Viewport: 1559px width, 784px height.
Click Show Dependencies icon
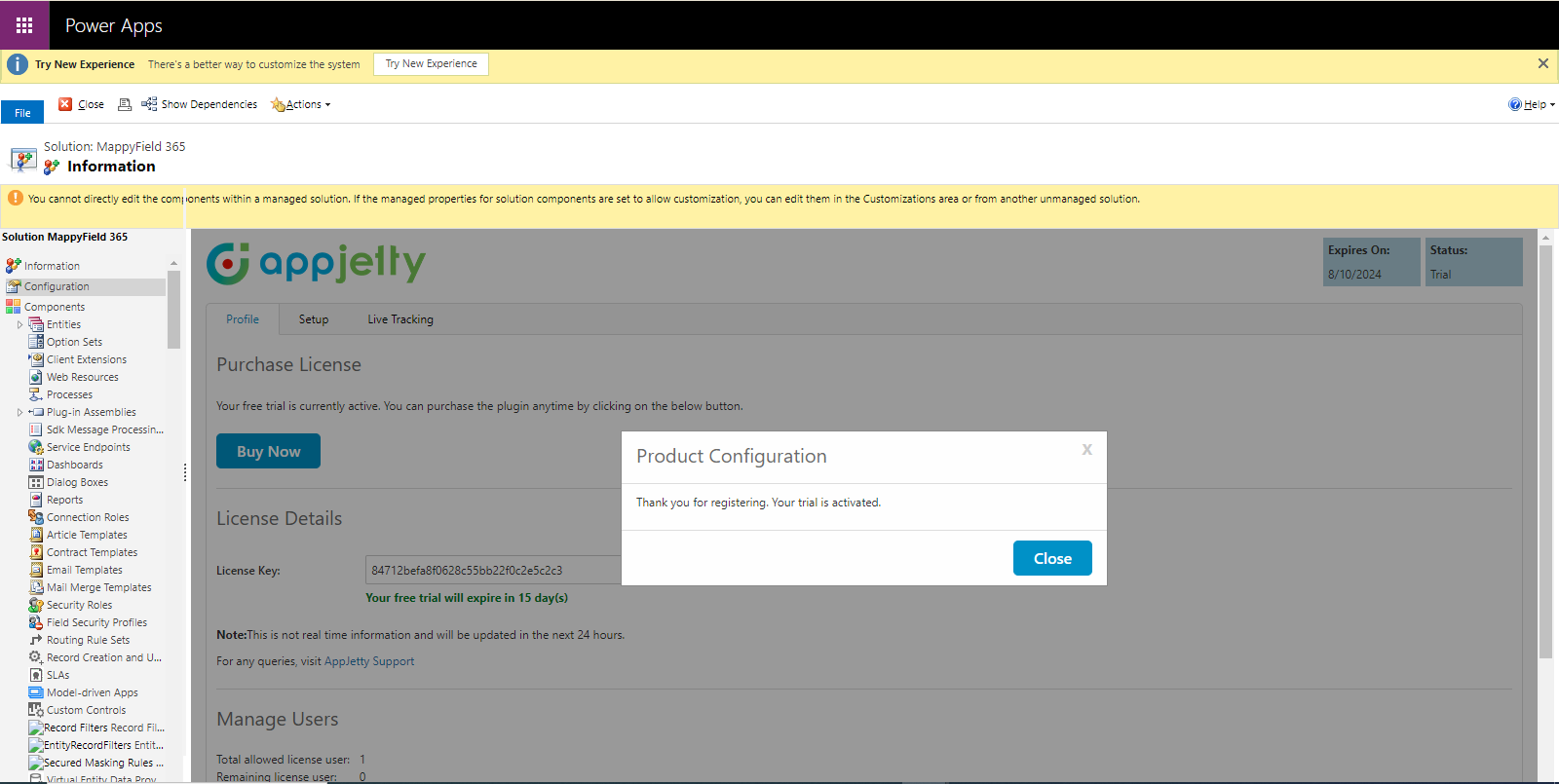[x=149, y=104]
